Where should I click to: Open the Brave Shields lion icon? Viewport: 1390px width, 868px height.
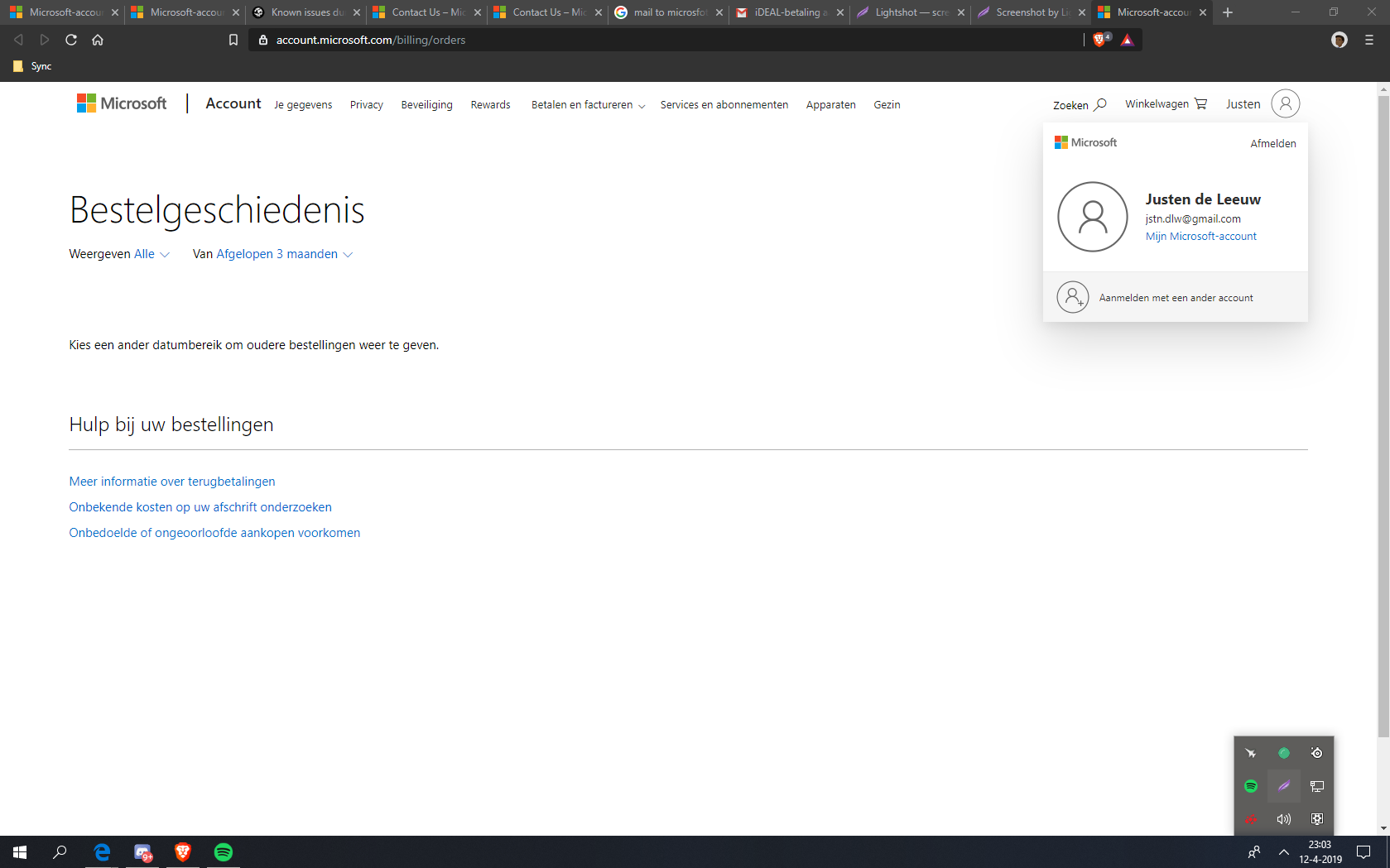tap(1100, 39)
